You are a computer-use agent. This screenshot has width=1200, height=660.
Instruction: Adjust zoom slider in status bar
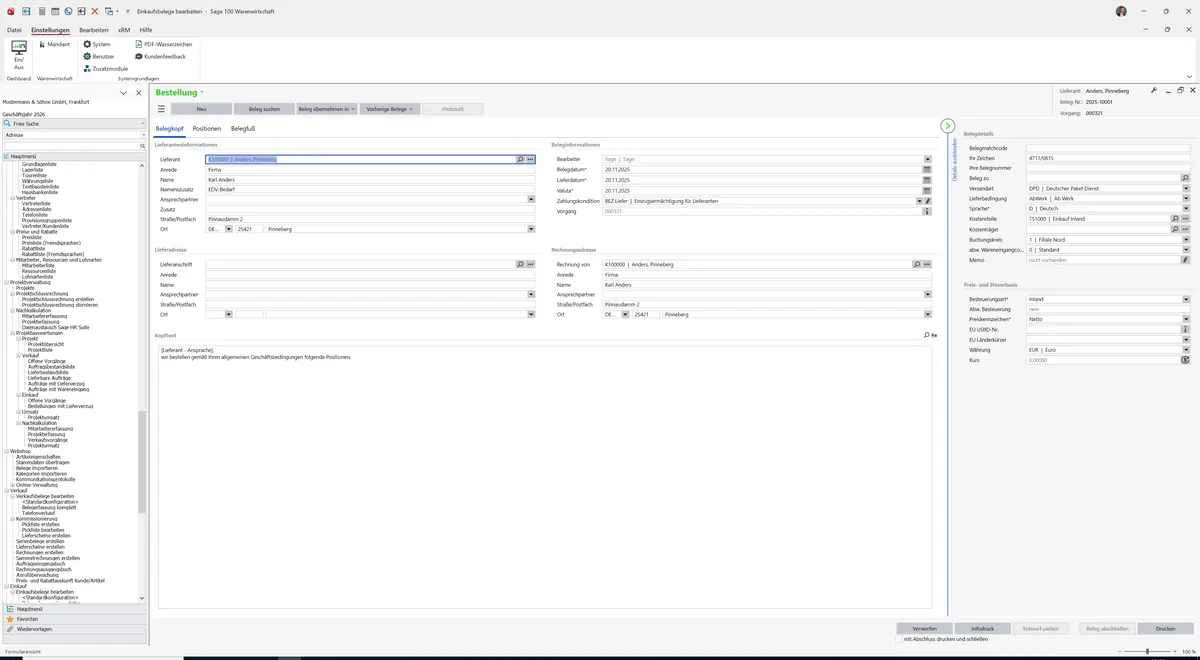[x=1147, y=652]
